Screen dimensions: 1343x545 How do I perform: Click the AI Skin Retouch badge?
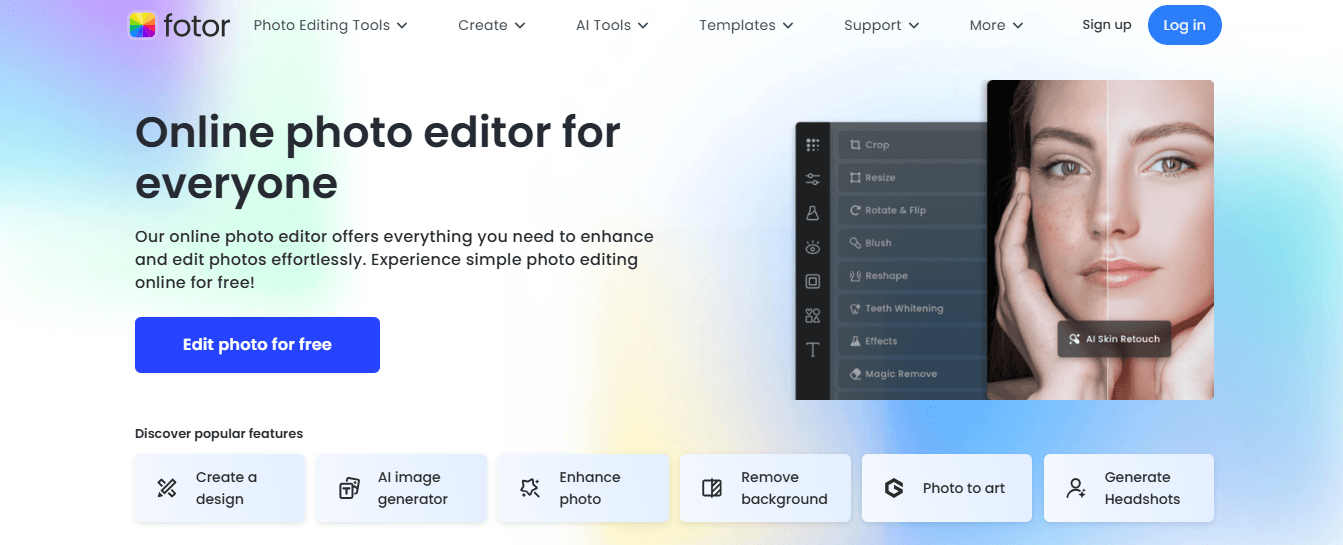point(1114,339)
